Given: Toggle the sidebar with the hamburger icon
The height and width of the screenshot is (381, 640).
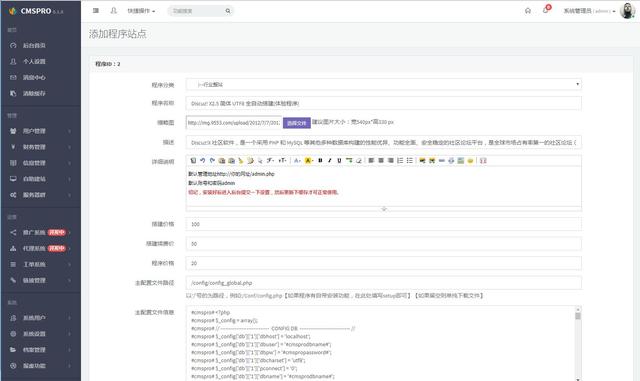Looking at the screenshot, I should [x=96, y=11].
